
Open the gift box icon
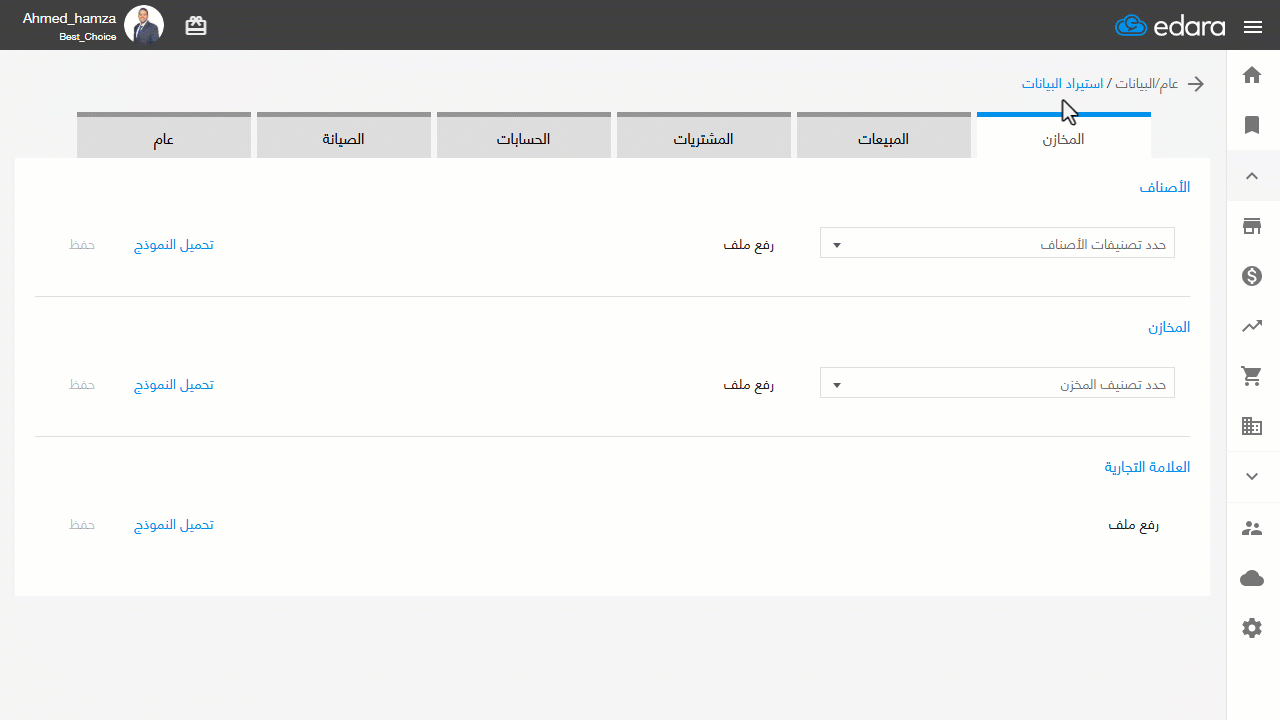[x=196, y=26]
